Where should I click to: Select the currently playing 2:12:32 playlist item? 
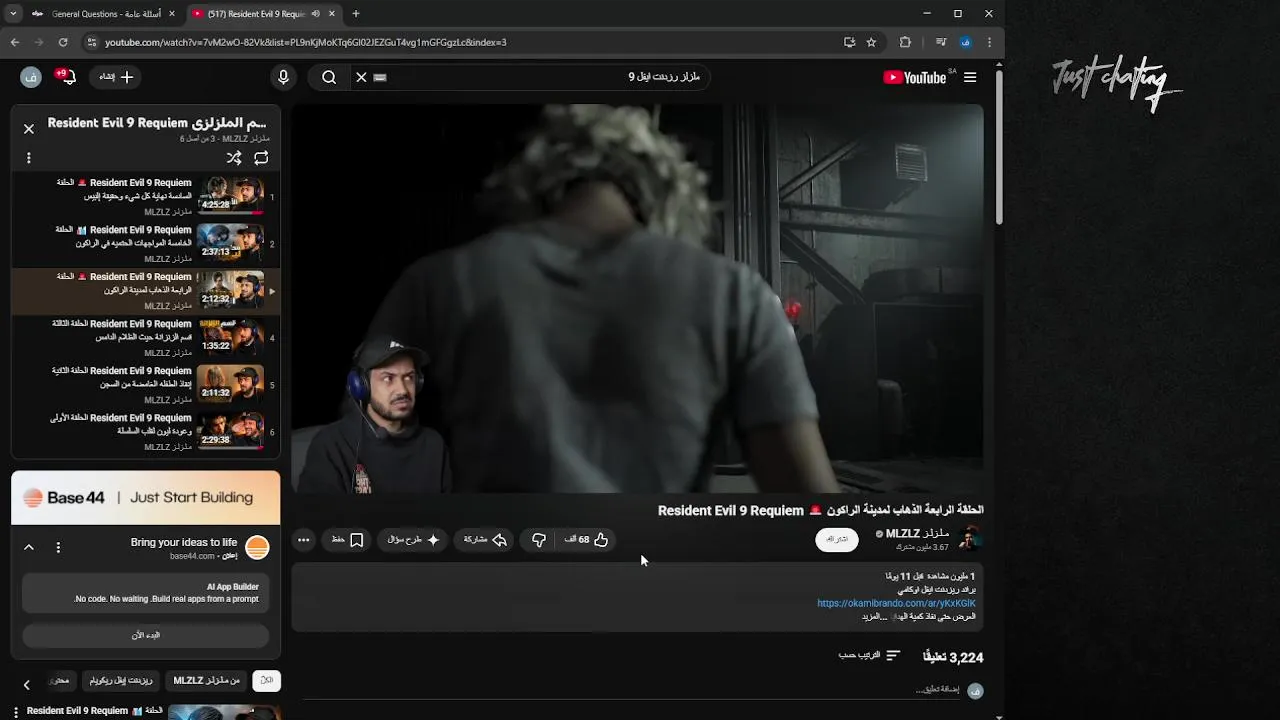click(x=146, y=291)
